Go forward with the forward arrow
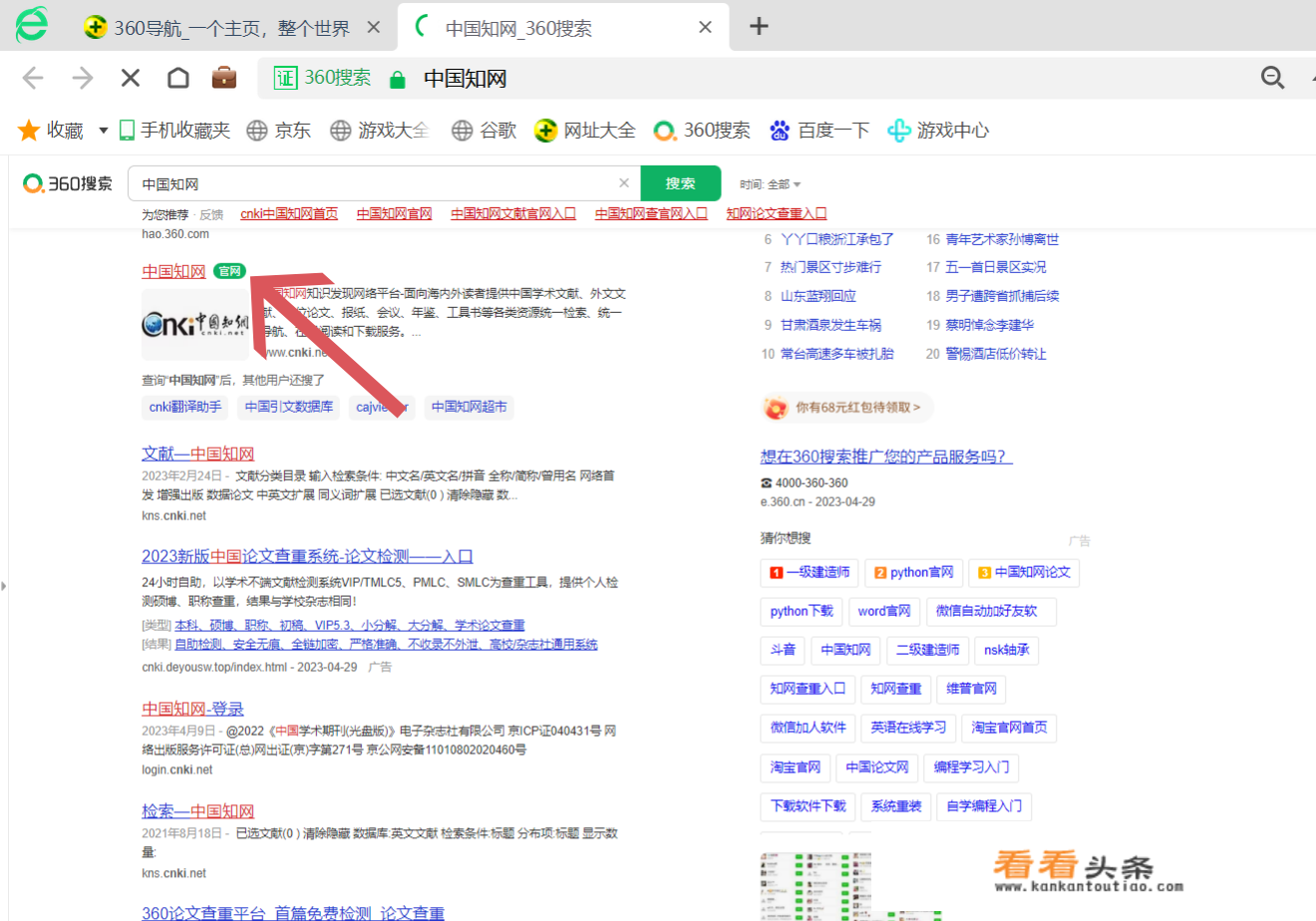 82,78
